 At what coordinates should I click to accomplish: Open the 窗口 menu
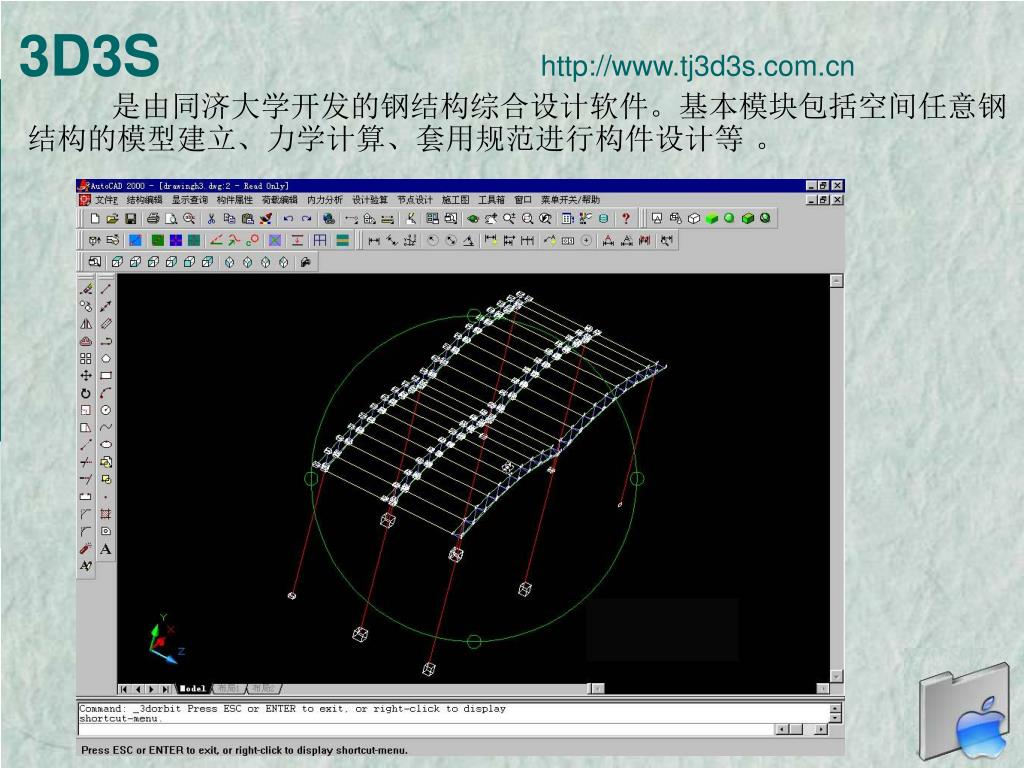[x=523, y=200]
